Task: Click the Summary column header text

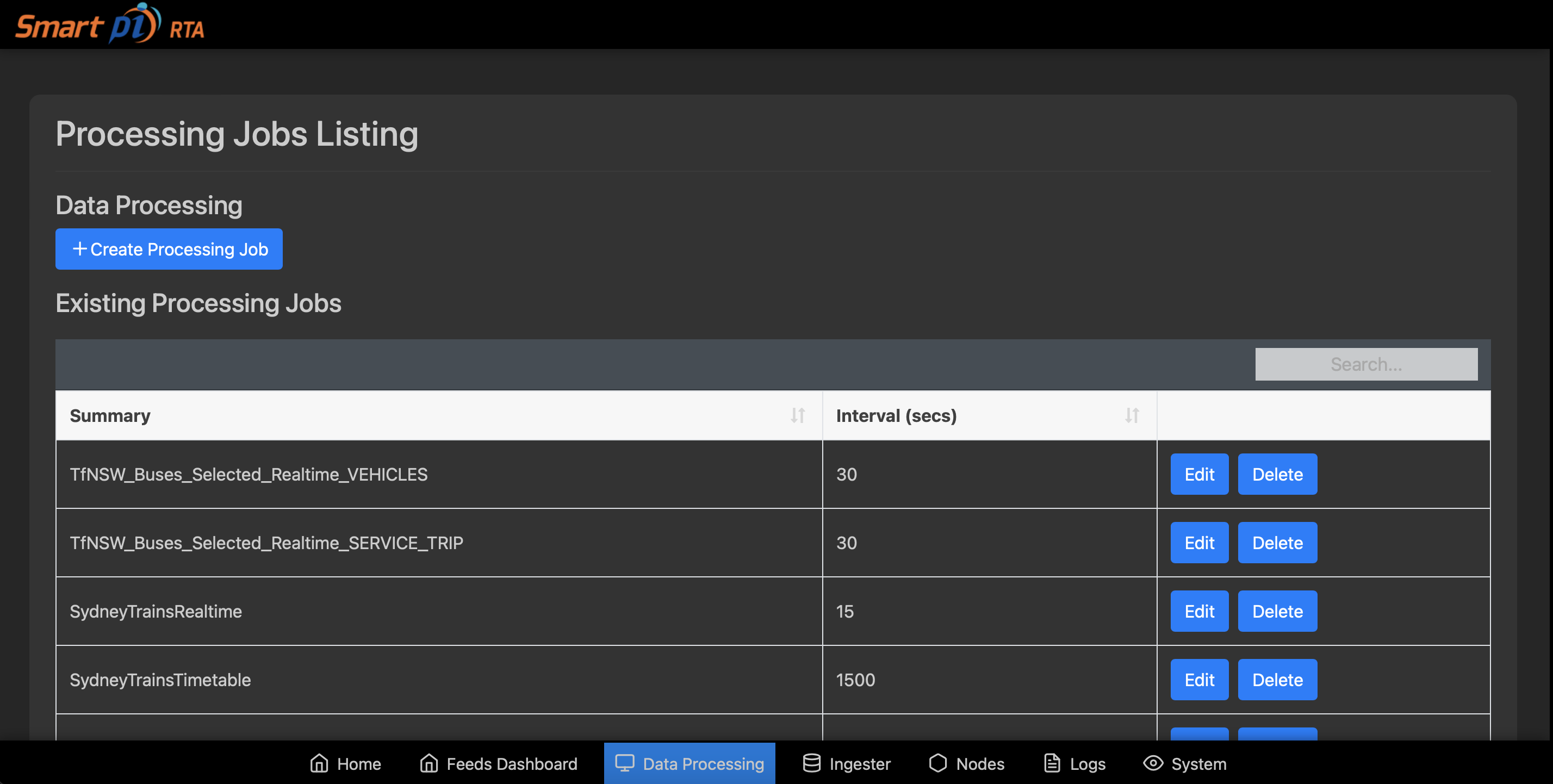Action: point(110,416)
